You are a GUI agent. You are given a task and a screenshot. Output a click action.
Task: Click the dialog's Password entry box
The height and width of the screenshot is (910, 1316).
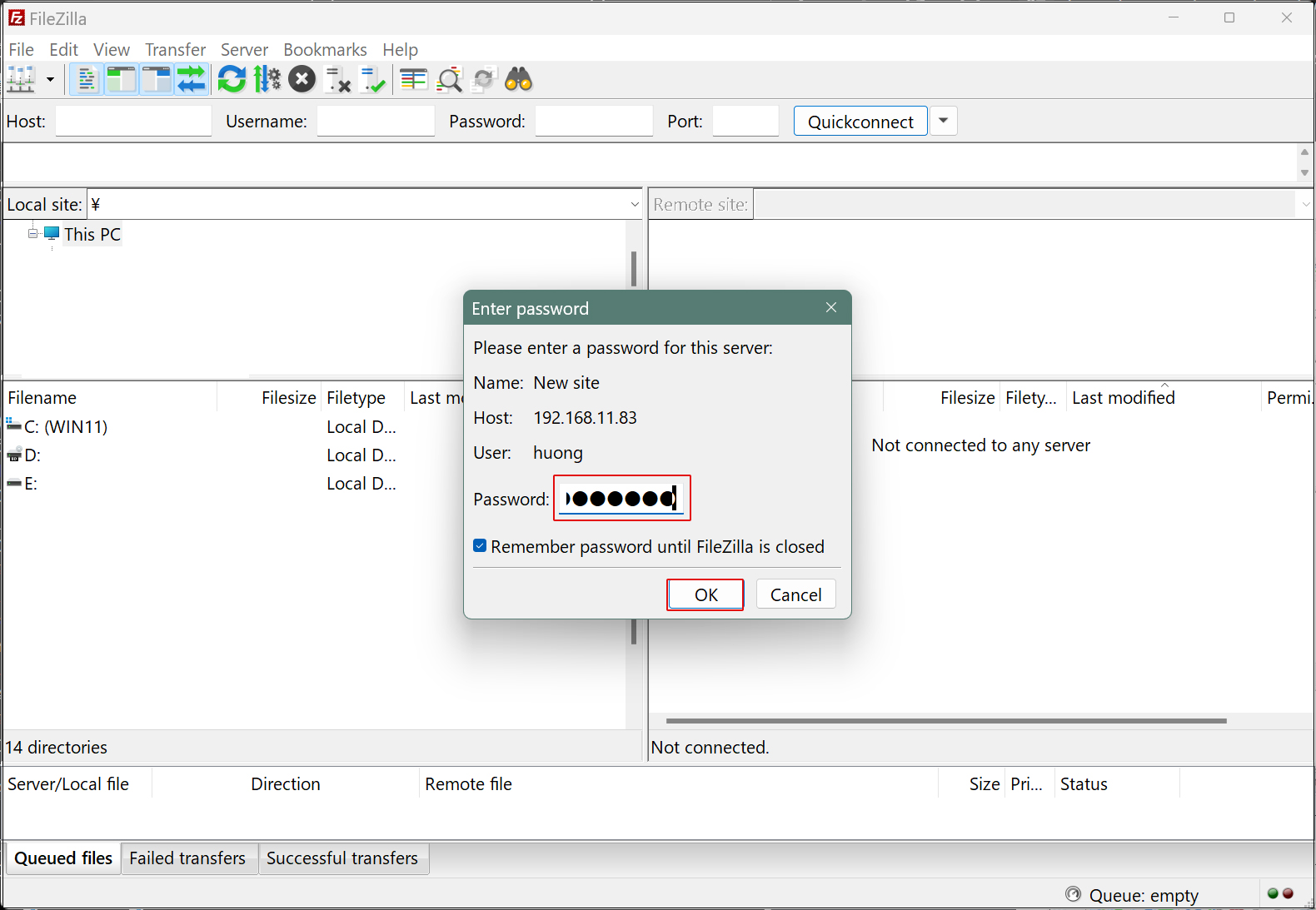coord(621,498)
